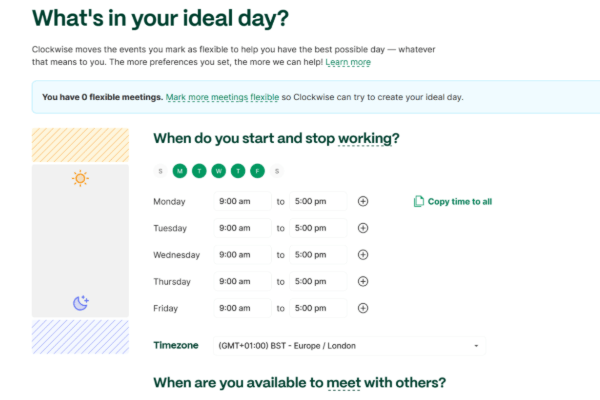600x400 pixels.
Task: Add a time range for Thursday
Action: (x=363, y=282)
